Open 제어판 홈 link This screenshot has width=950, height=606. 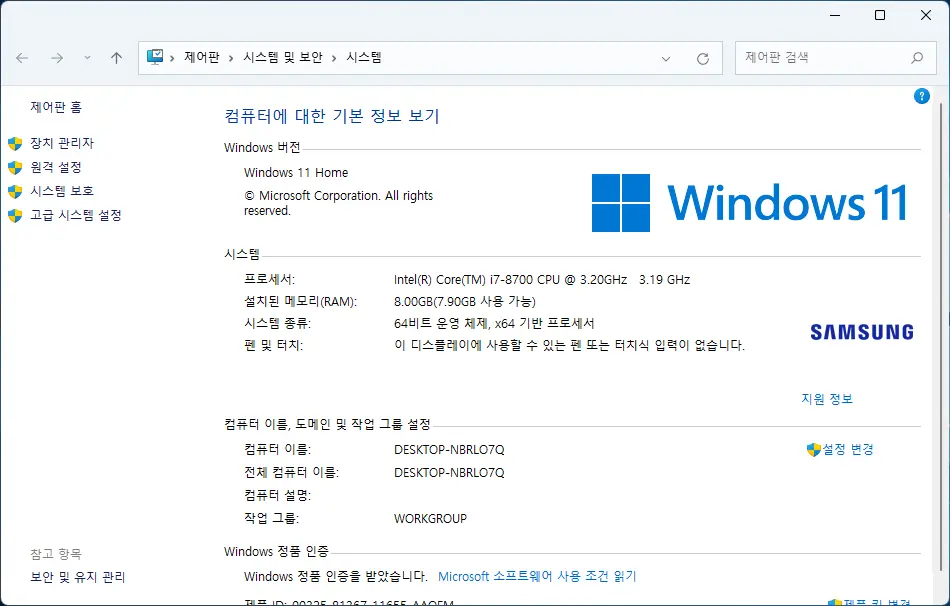click(x=56, y=107)
